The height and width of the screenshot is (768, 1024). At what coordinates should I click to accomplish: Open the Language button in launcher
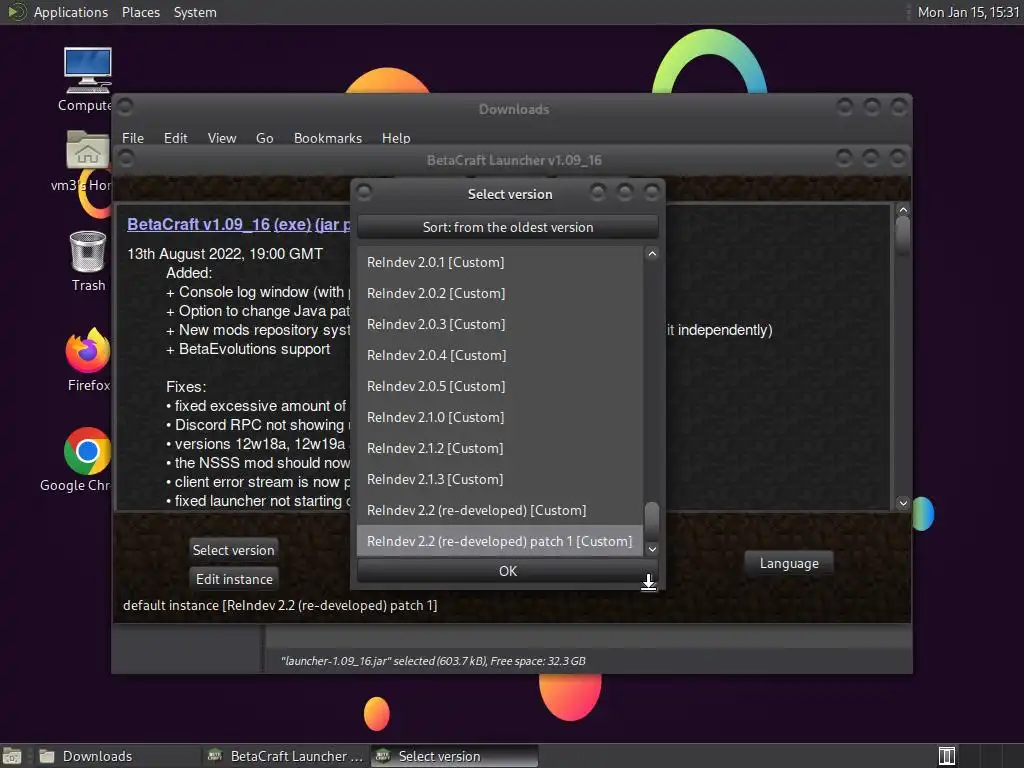789,563
